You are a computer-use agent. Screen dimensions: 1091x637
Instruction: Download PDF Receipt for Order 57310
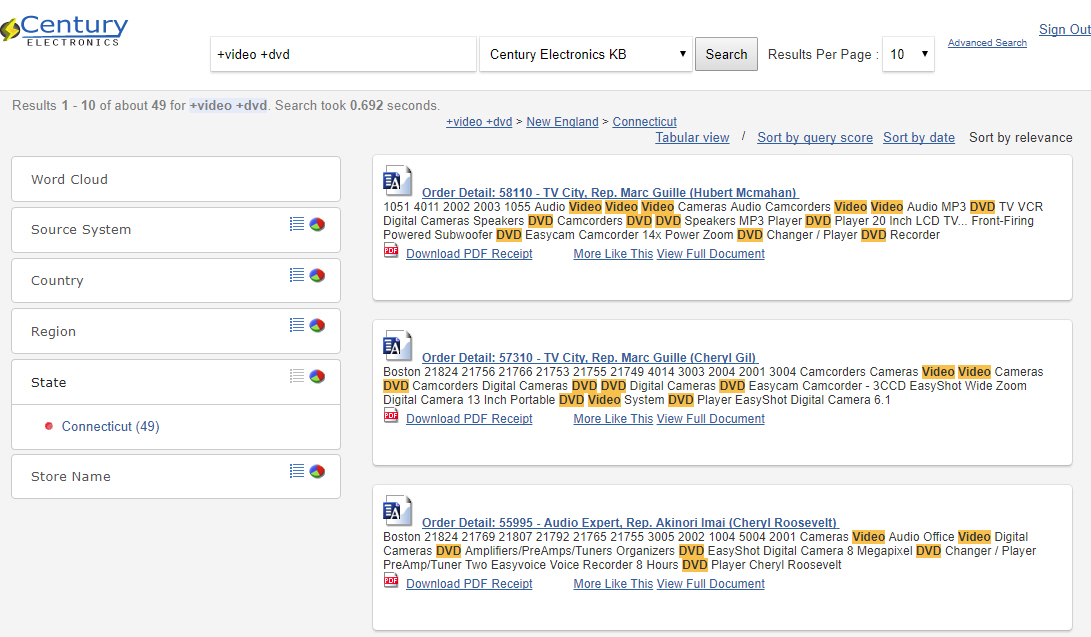tap(469, 419)
